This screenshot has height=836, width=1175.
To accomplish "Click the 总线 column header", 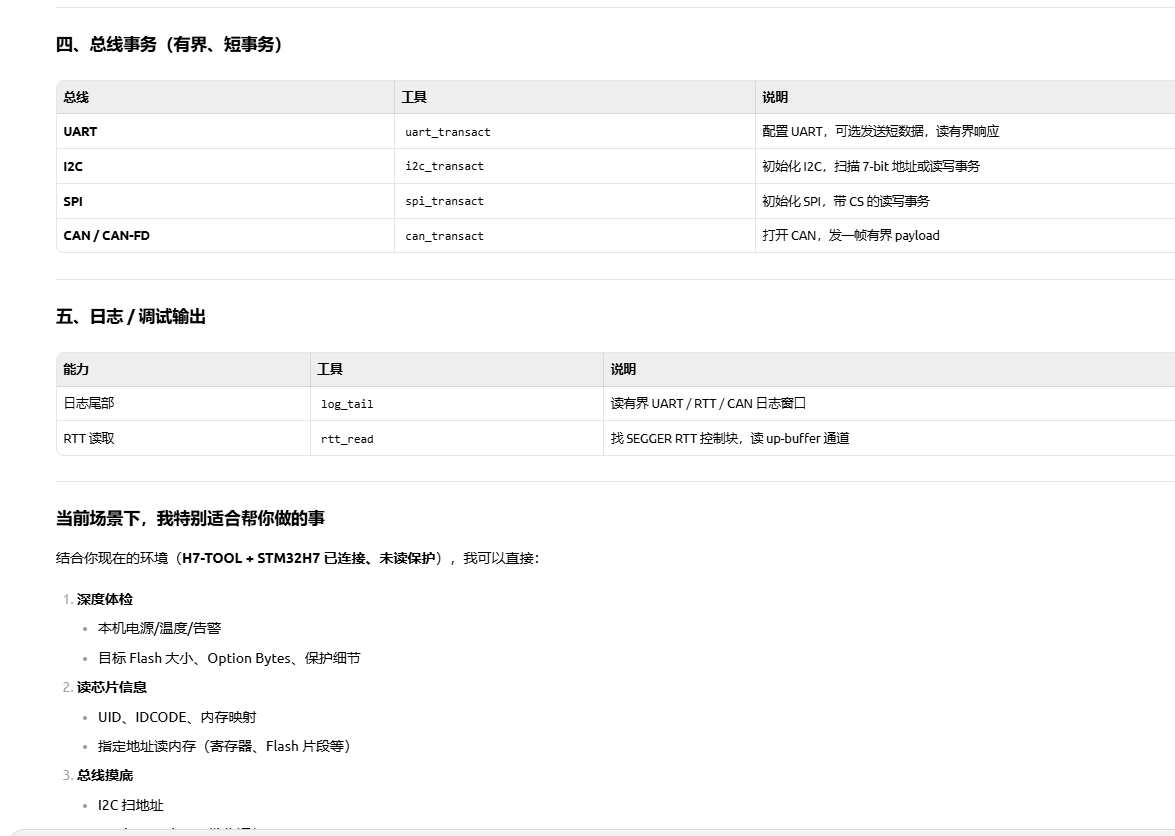I will (76, 97).
